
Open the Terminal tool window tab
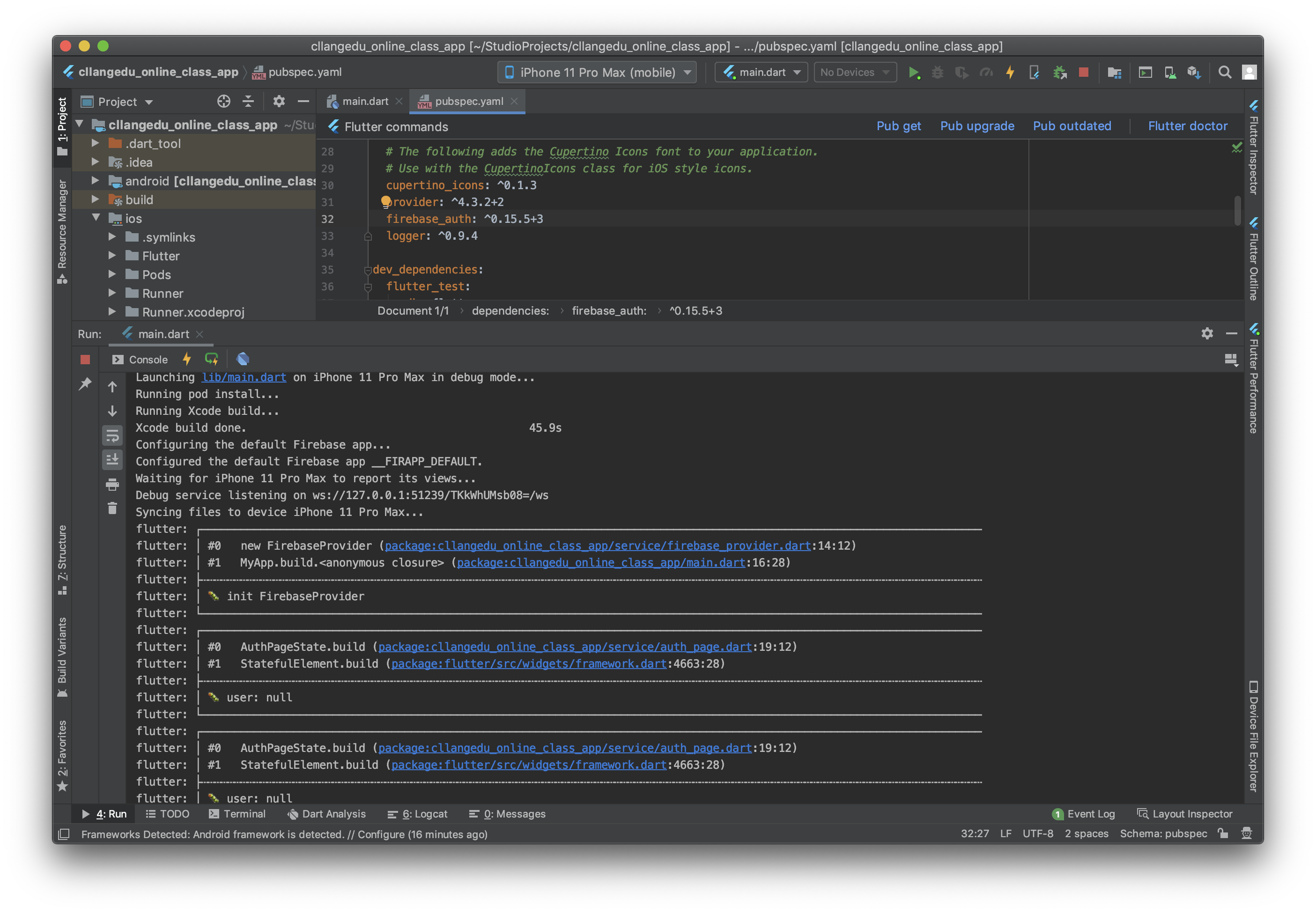pos(237,813)
